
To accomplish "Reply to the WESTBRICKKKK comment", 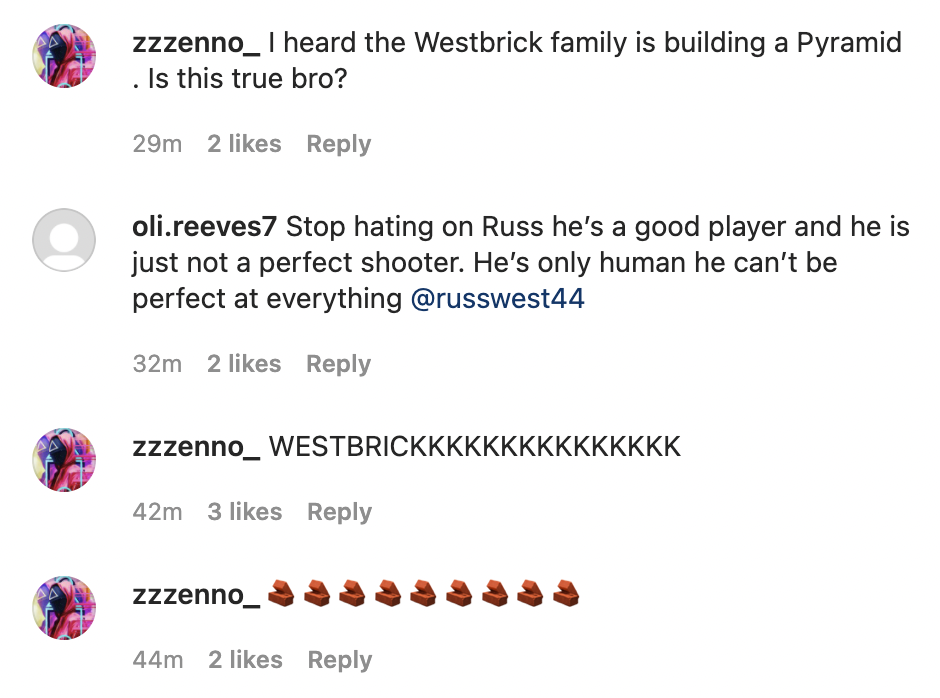I will point(339,512).
